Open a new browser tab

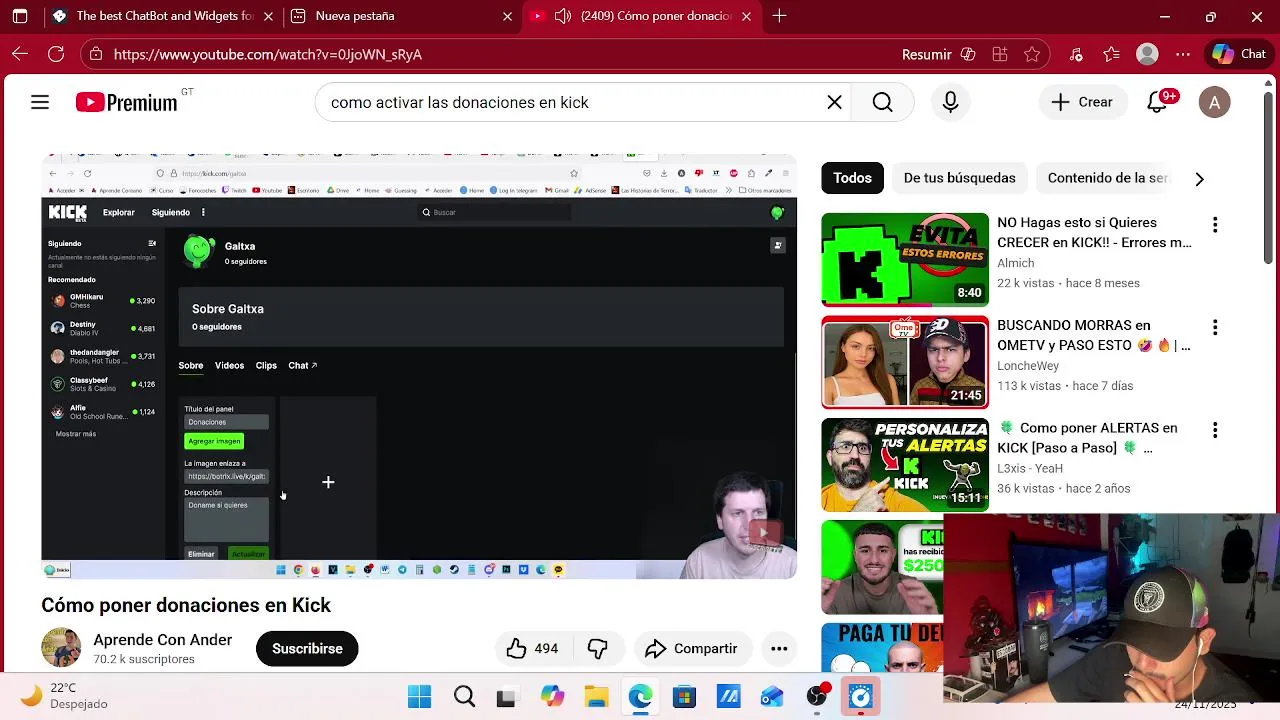779,16
